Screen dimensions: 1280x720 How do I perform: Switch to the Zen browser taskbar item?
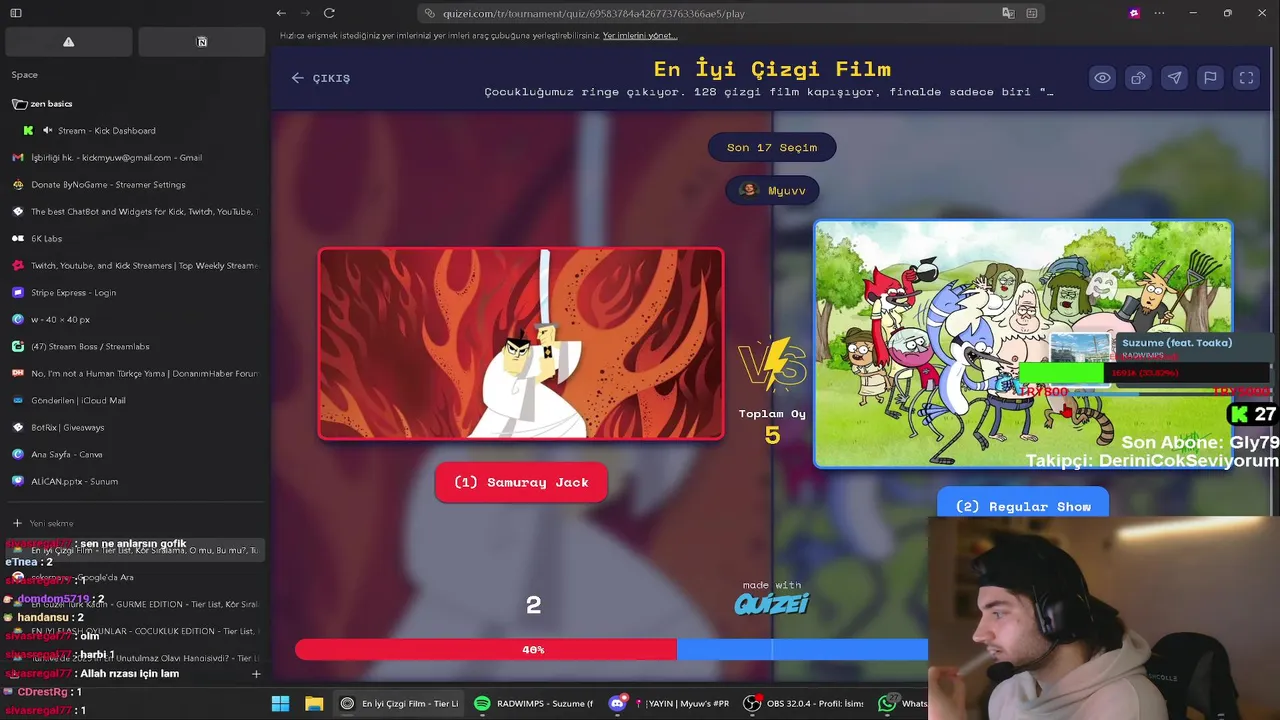pos(399,703)
